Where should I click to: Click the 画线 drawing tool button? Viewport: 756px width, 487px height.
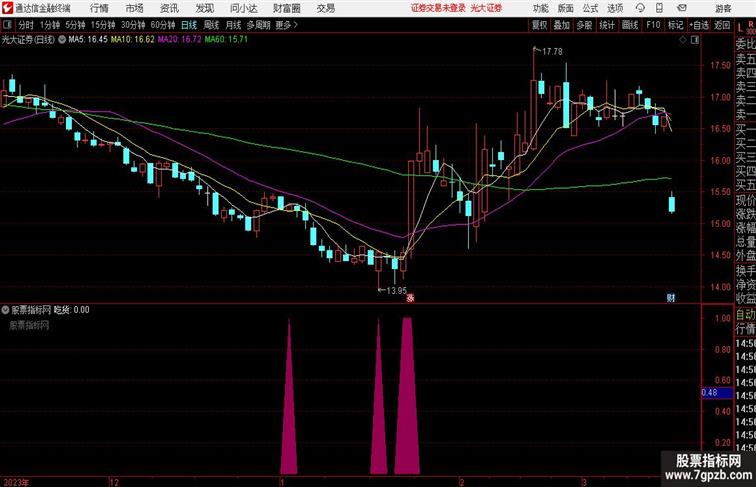coord(630,25)
